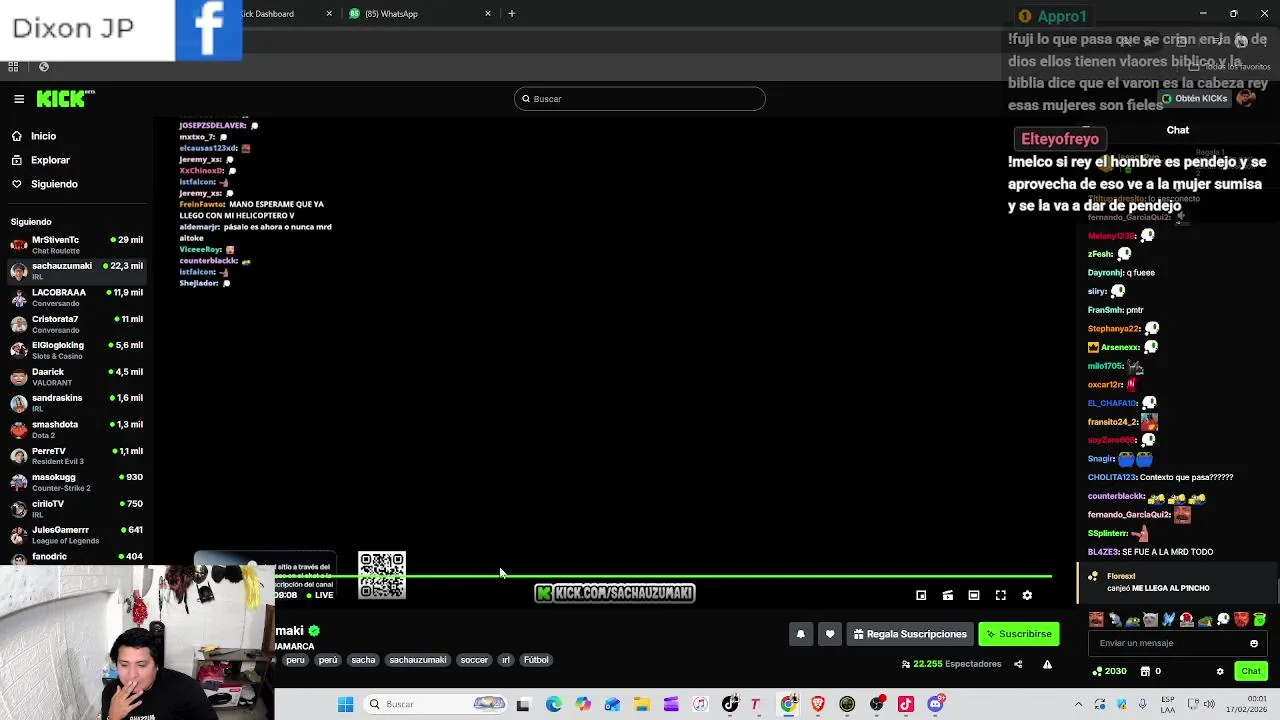Open Brave browser from taskbar
This screenshot has width=1280, height=720.
818,704
